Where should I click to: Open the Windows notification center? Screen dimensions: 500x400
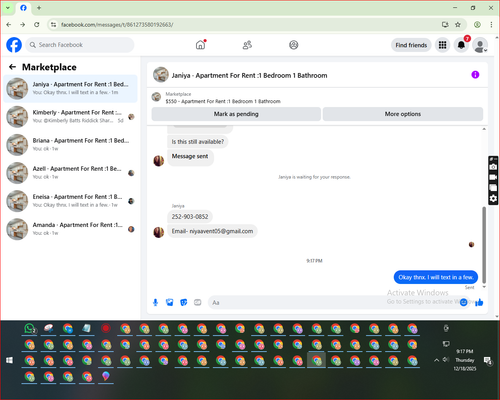click(488, 360)
